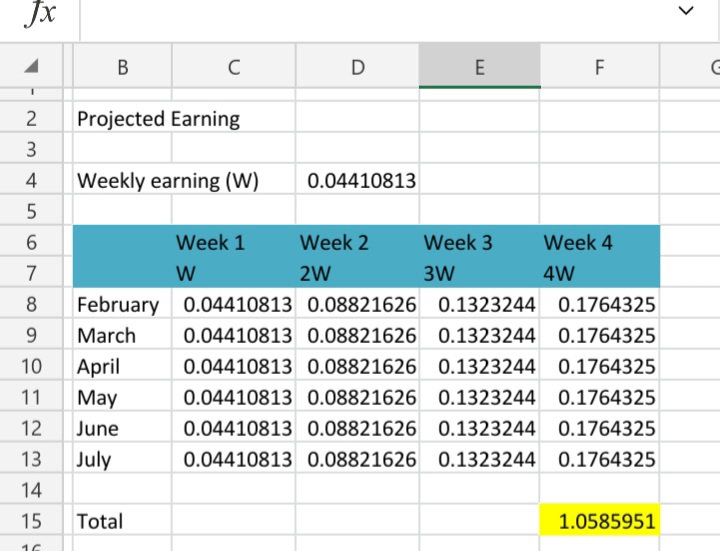This screenshot has width=720, height=551.
Task: Select column D header
Action: (x=357, y=66)
